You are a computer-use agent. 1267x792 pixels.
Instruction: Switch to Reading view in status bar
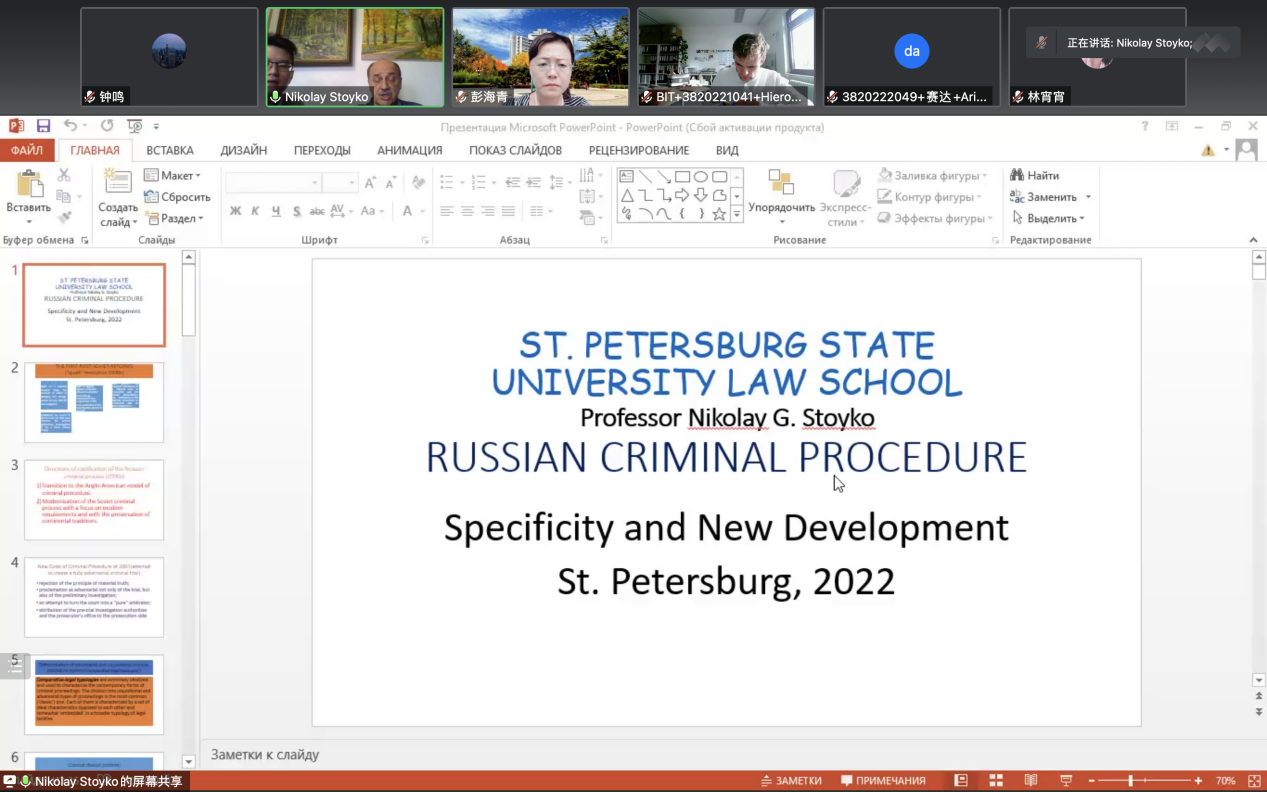click(1031, 780)
